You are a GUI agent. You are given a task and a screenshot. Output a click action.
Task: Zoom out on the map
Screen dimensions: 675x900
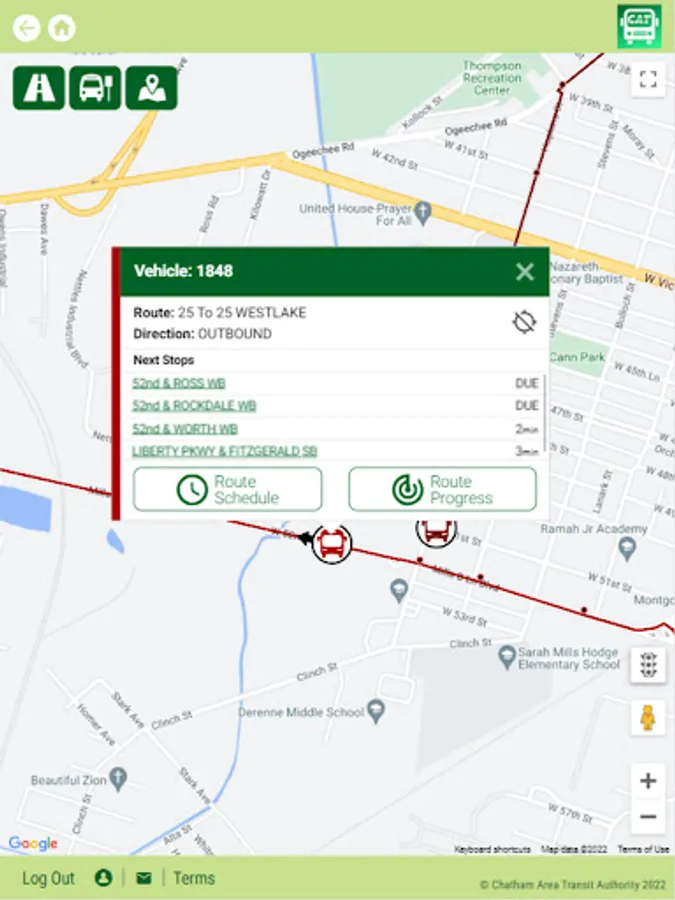648,816
